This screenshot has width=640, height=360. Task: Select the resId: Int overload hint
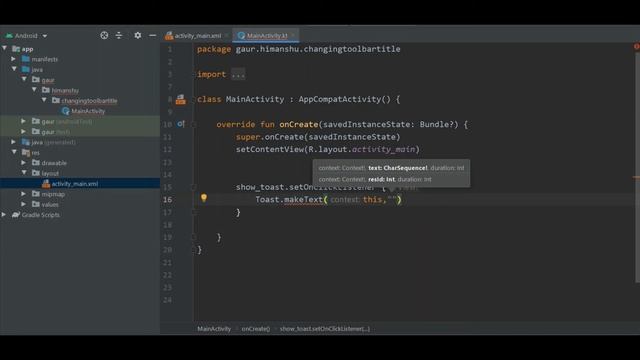382,179
